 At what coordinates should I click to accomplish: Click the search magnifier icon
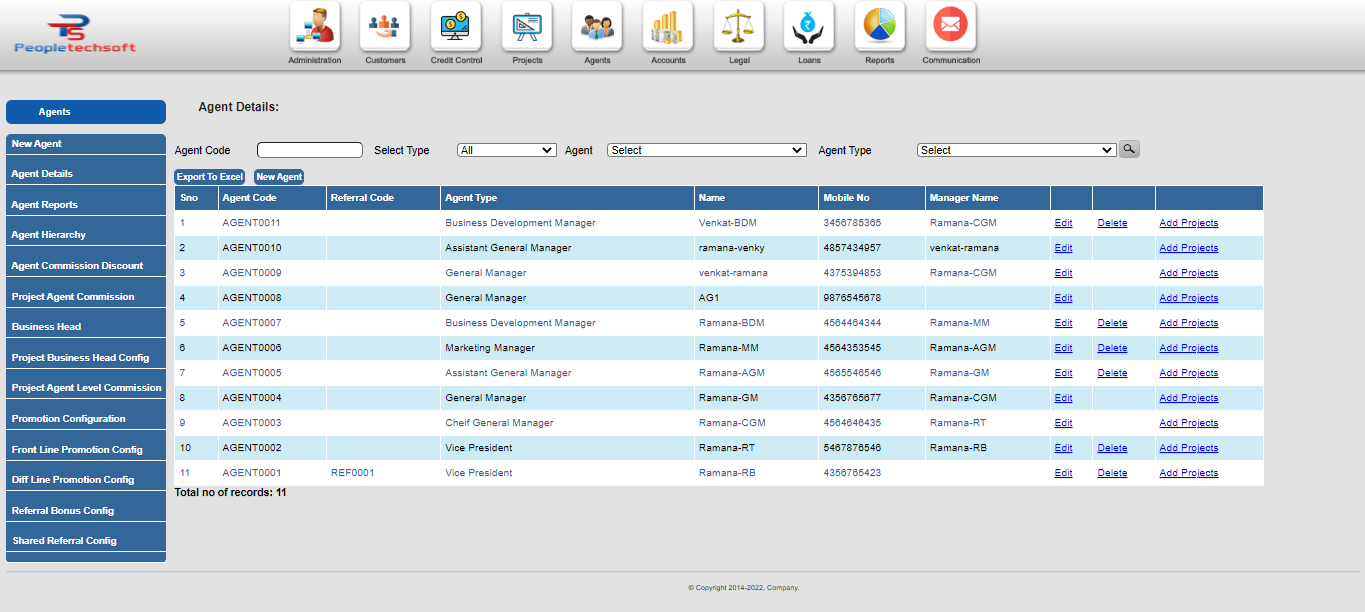tap(1129, 149)
